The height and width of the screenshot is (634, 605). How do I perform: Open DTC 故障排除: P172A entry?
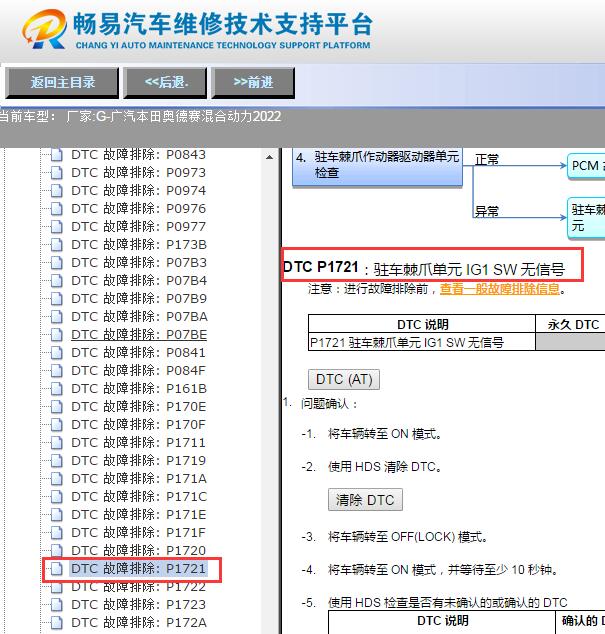139,623
